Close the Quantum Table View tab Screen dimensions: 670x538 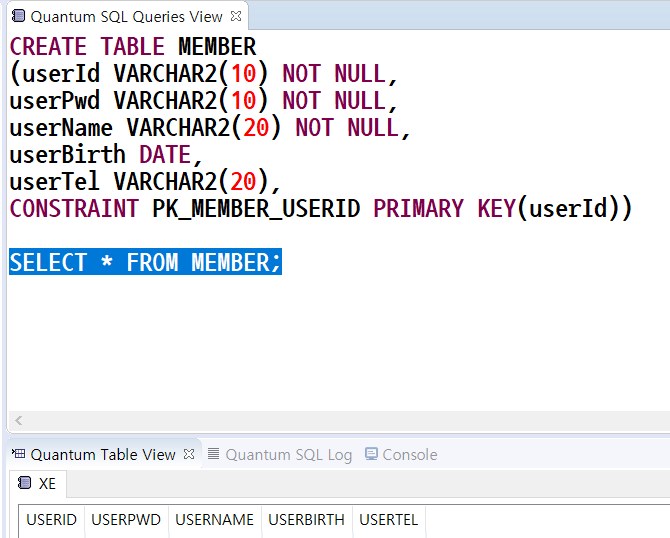tap(189, 454)
